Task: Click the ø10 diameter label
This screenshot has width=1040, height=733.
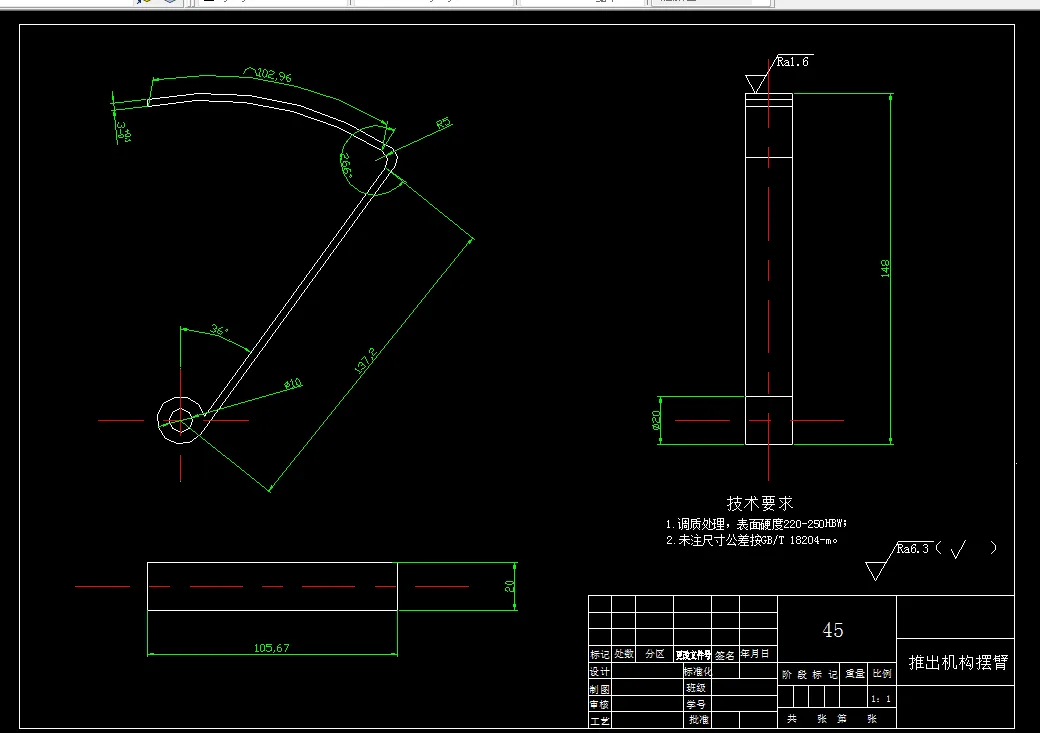Action: [293, 383]
